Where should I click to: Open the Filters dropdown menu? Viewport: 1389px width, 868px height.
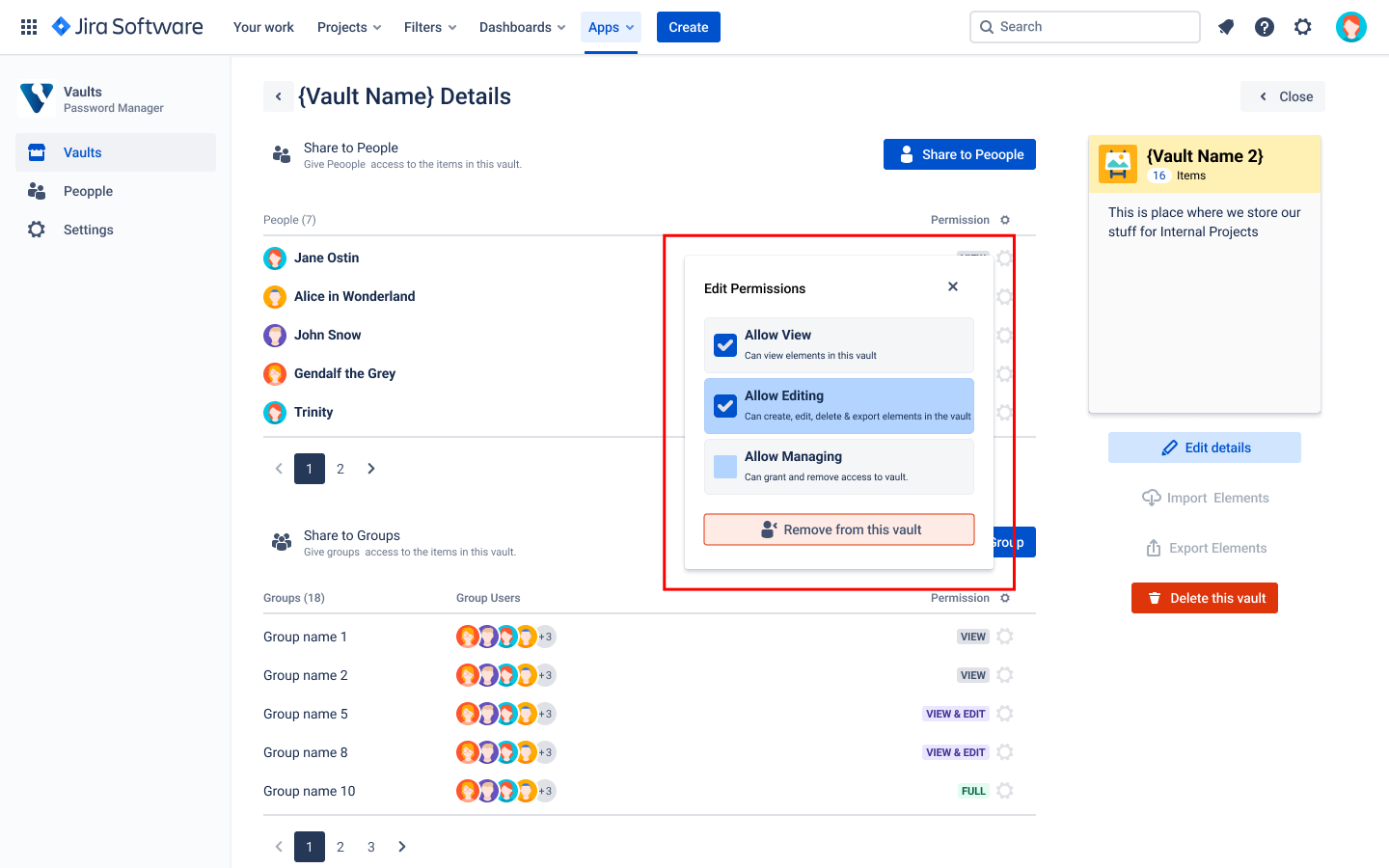(x=430, y=27)
